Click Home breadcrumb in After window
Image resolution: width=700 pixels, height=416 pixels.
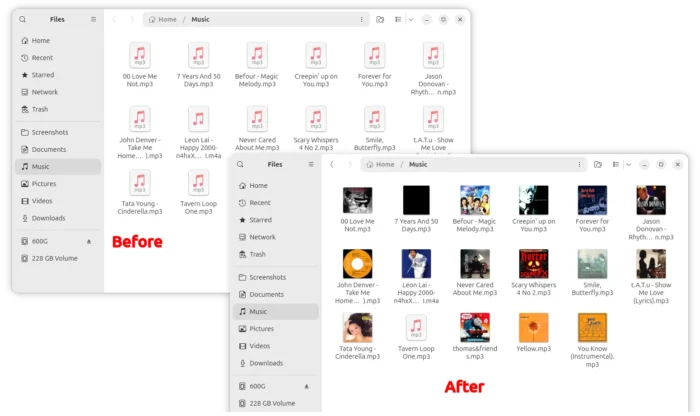point(380,164)
